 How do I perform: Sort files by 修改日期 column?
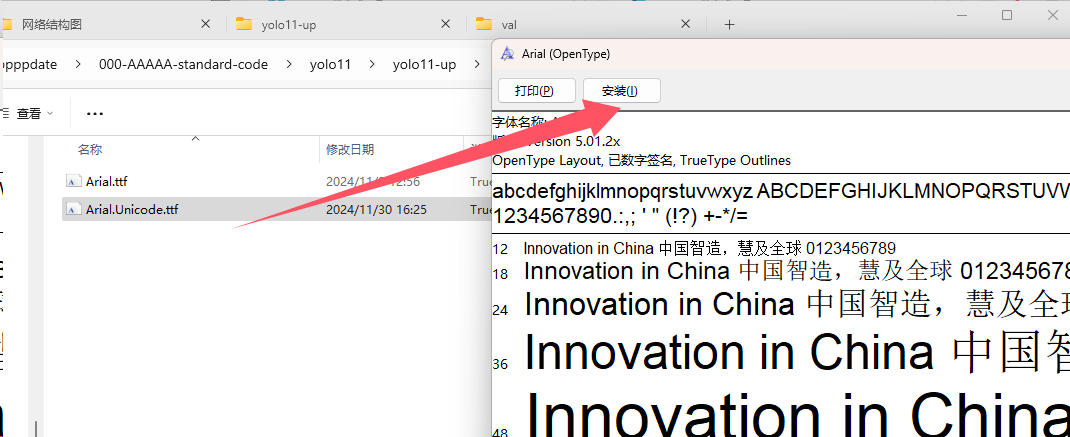click(x=349, y=150)
